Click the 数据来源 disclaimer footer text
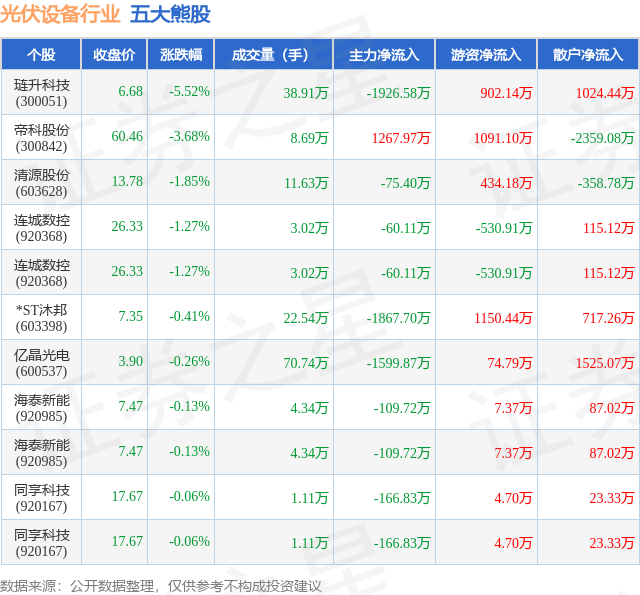640x595 pixels. [x=161, y=586]
